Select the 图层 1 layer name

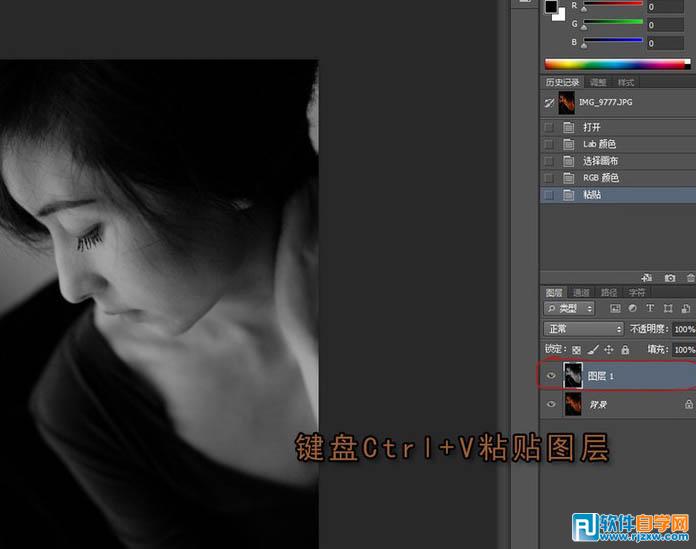[x=601, y=376]
